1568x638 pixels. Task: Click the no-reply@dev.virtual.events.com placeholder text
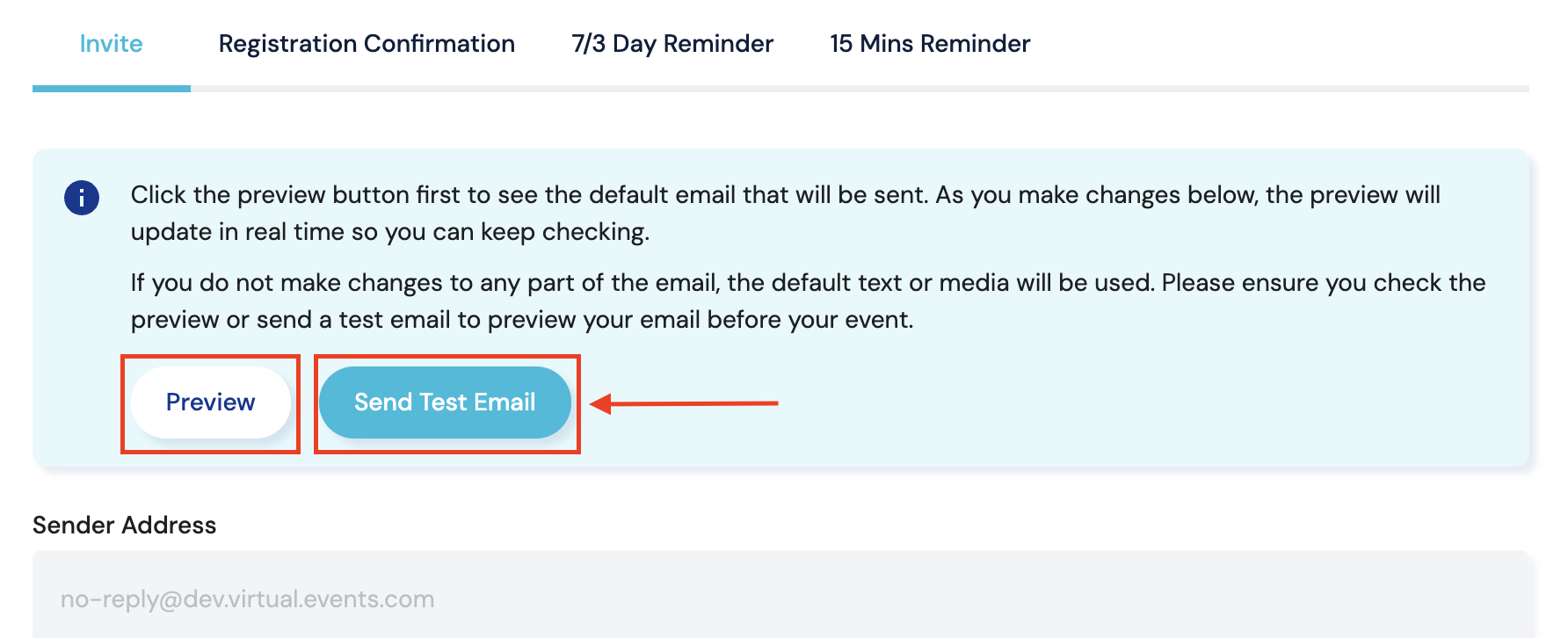[x=248, y=599]
